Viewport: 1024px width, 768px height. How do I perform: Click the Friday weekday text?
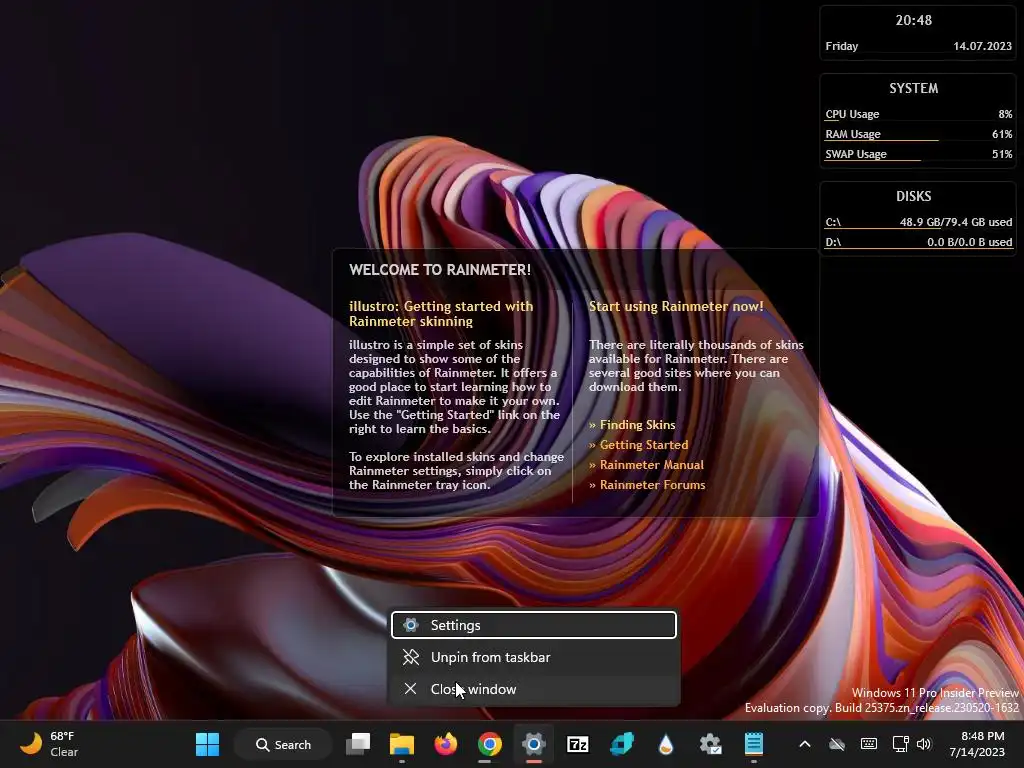[841, 46]
